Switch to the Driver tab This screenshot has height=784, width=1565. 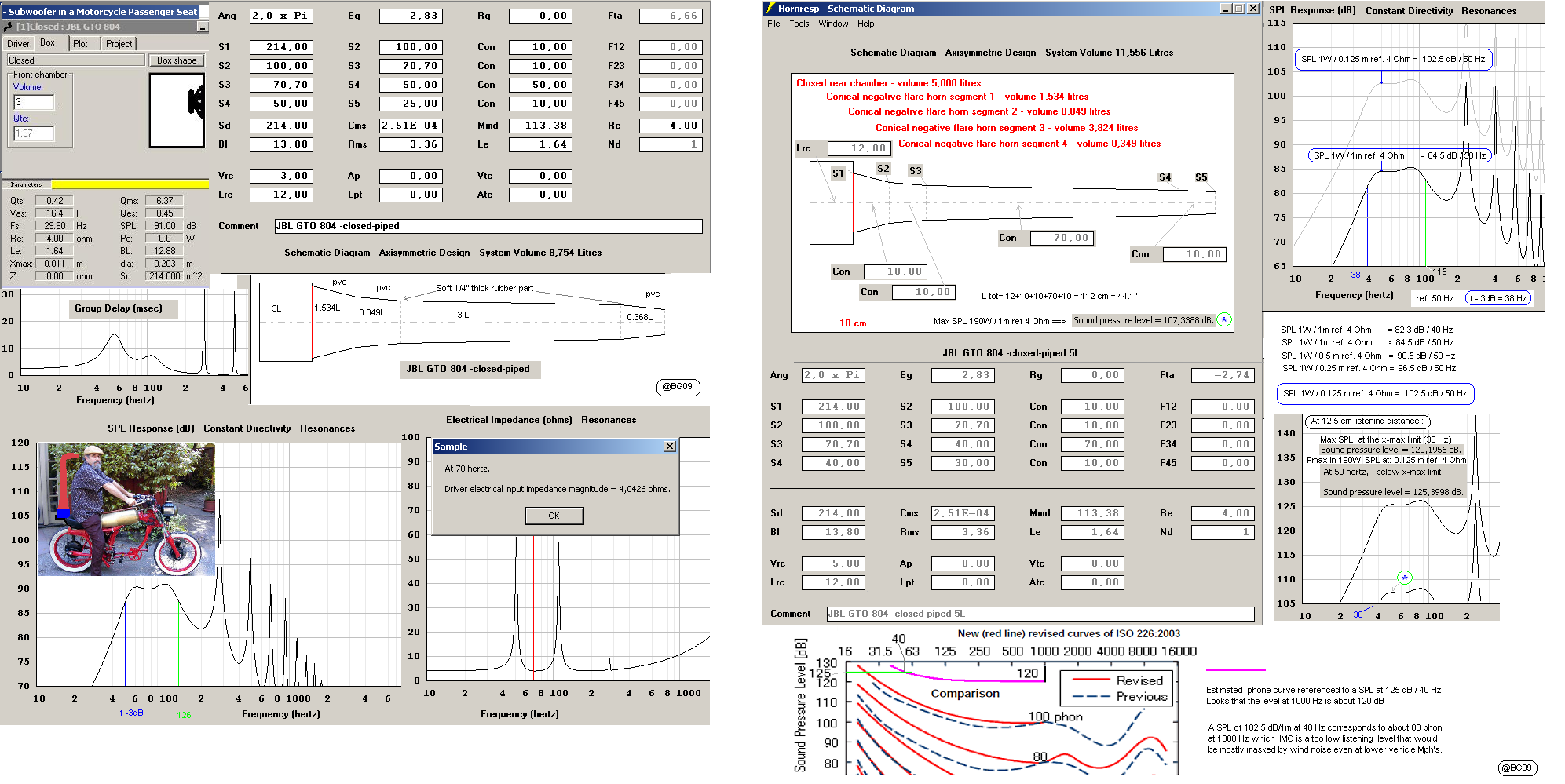click(18, 44)
